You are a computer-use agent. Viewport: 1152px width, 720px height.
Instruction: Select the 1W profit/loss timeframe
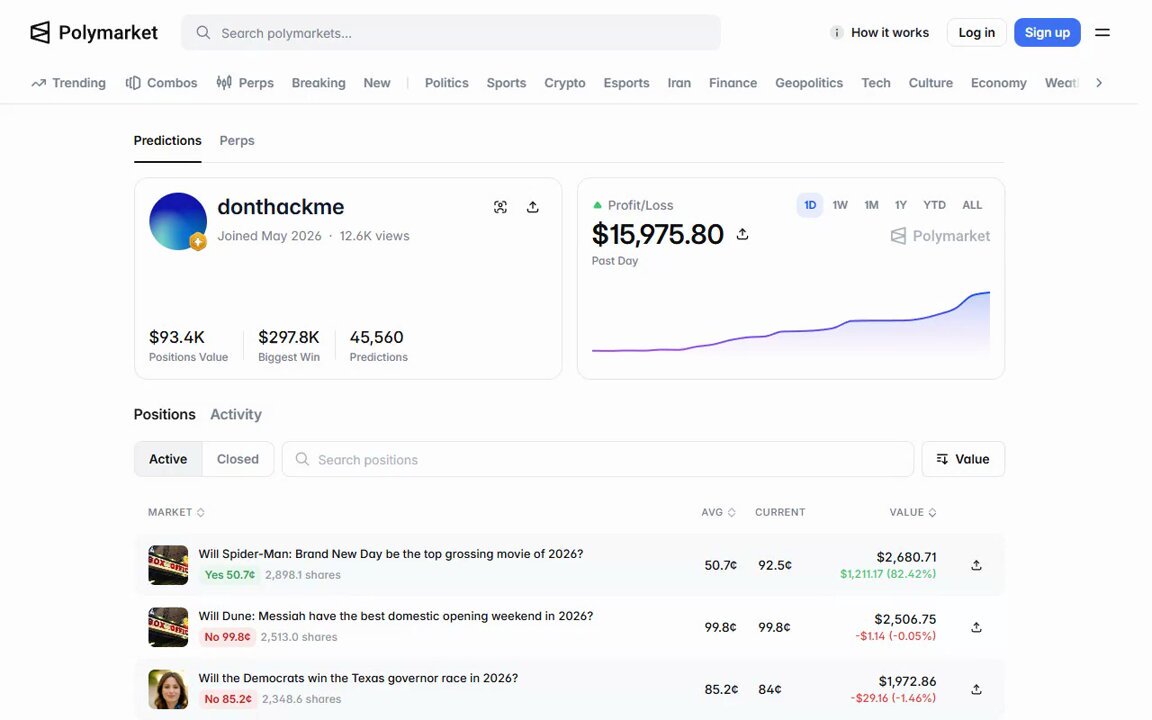pyautogui.click(x=840, y=205)
